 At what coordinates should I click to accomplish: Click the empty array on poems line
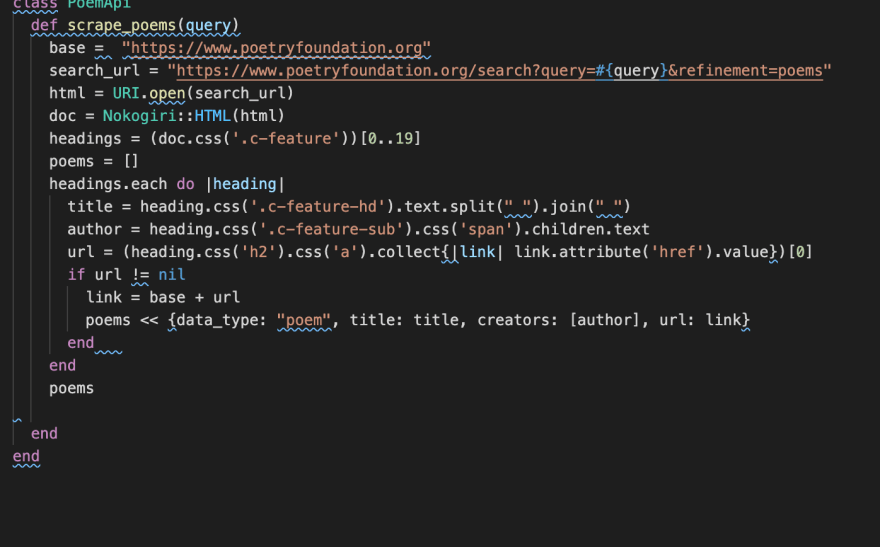131,162
